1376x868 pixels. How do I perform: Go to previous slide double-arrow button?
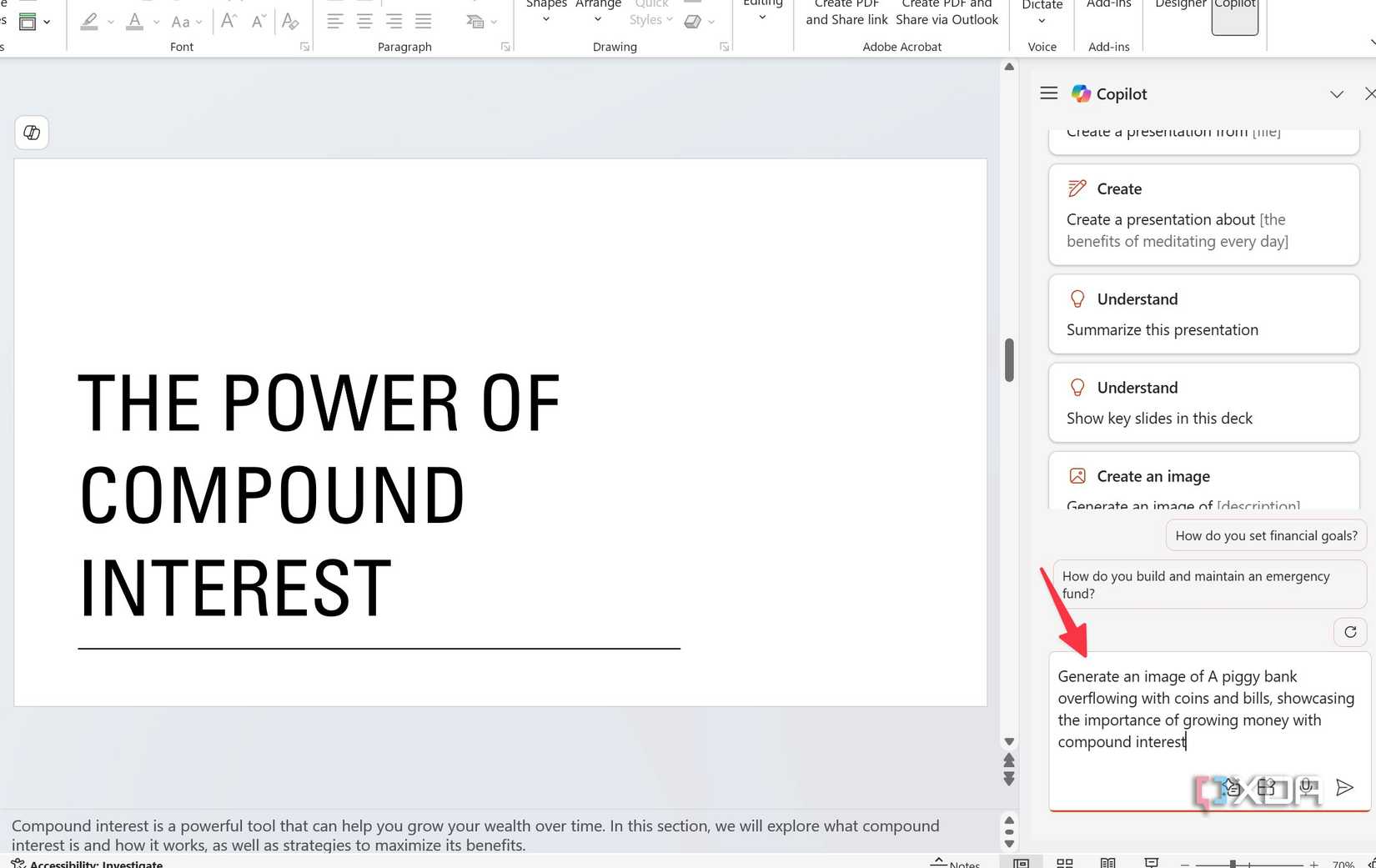coord(1009,760)
